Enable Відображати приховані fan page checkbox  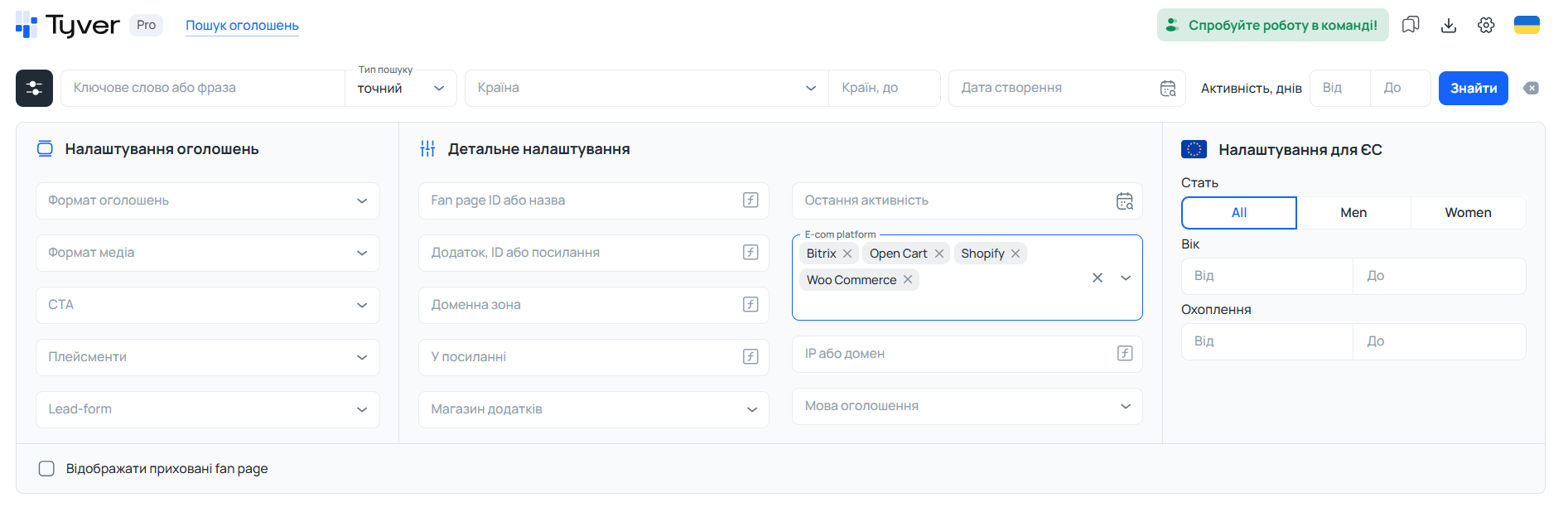[46, 469]
